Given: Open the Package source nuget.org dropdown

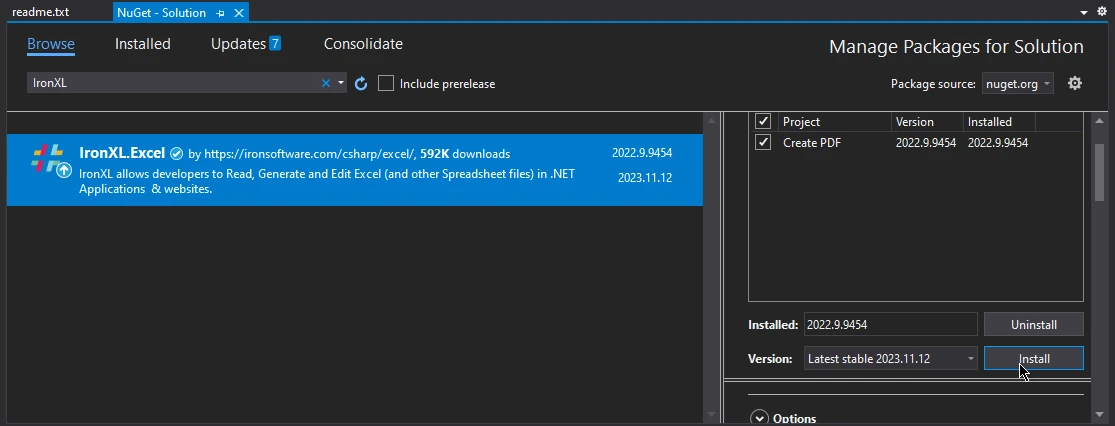Looking at the screenshot, I should point(1017,84).
